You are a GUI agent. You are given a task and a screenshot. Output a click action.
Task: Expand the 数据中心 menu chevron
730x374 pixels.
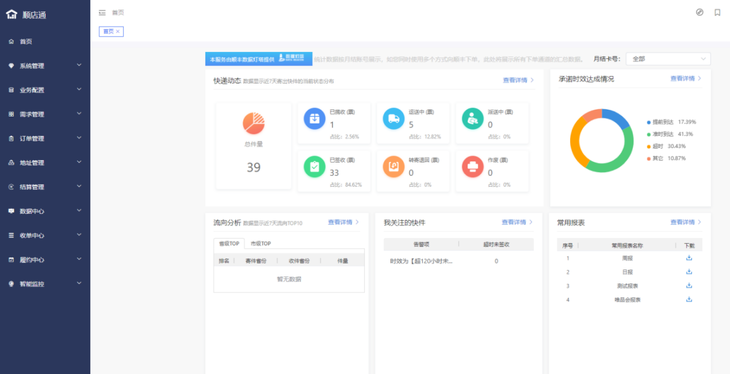(x=79, y=211)
